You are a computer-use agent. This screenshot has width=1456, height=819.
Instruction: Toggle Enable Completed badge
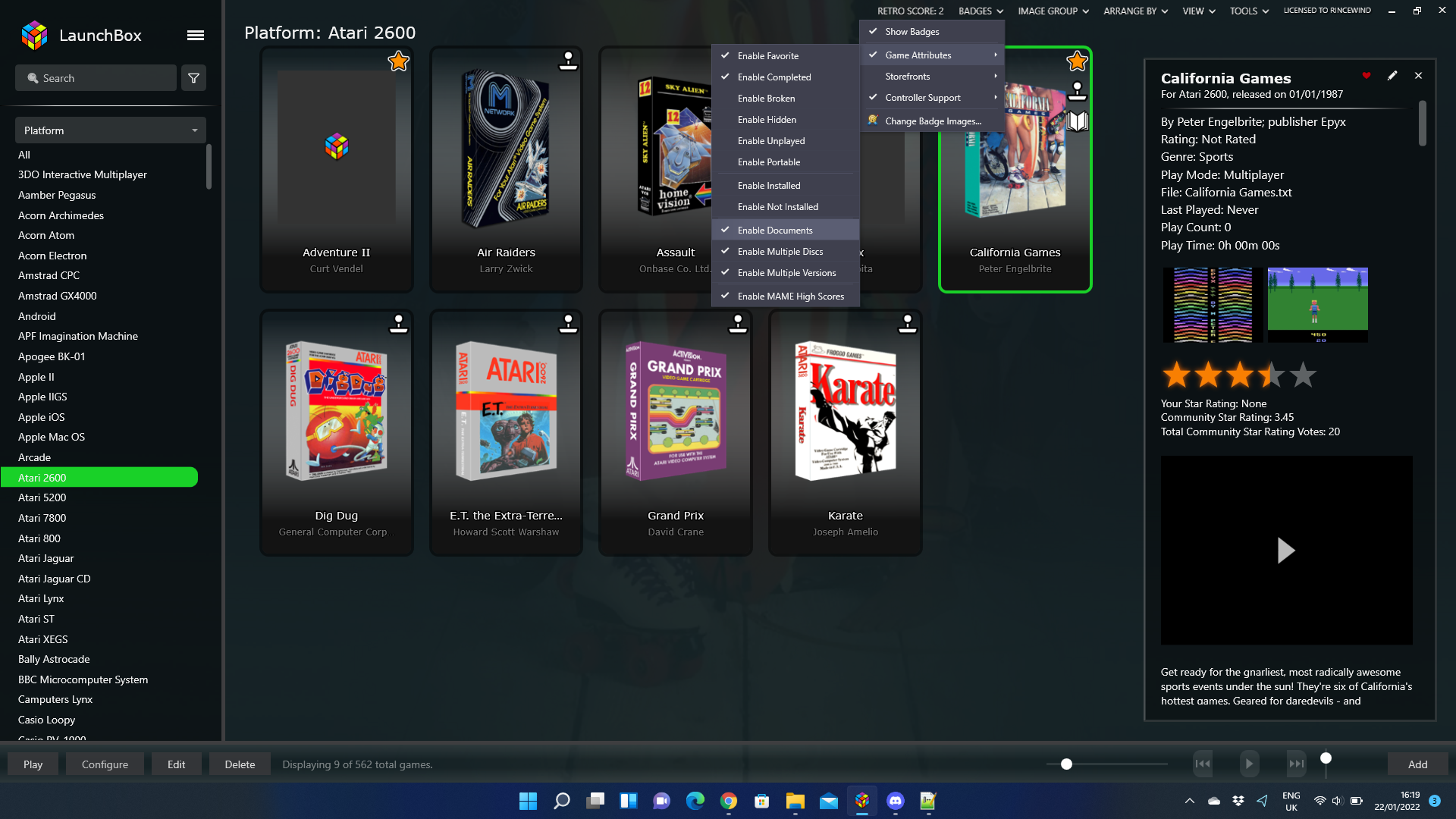click(785, 77)
